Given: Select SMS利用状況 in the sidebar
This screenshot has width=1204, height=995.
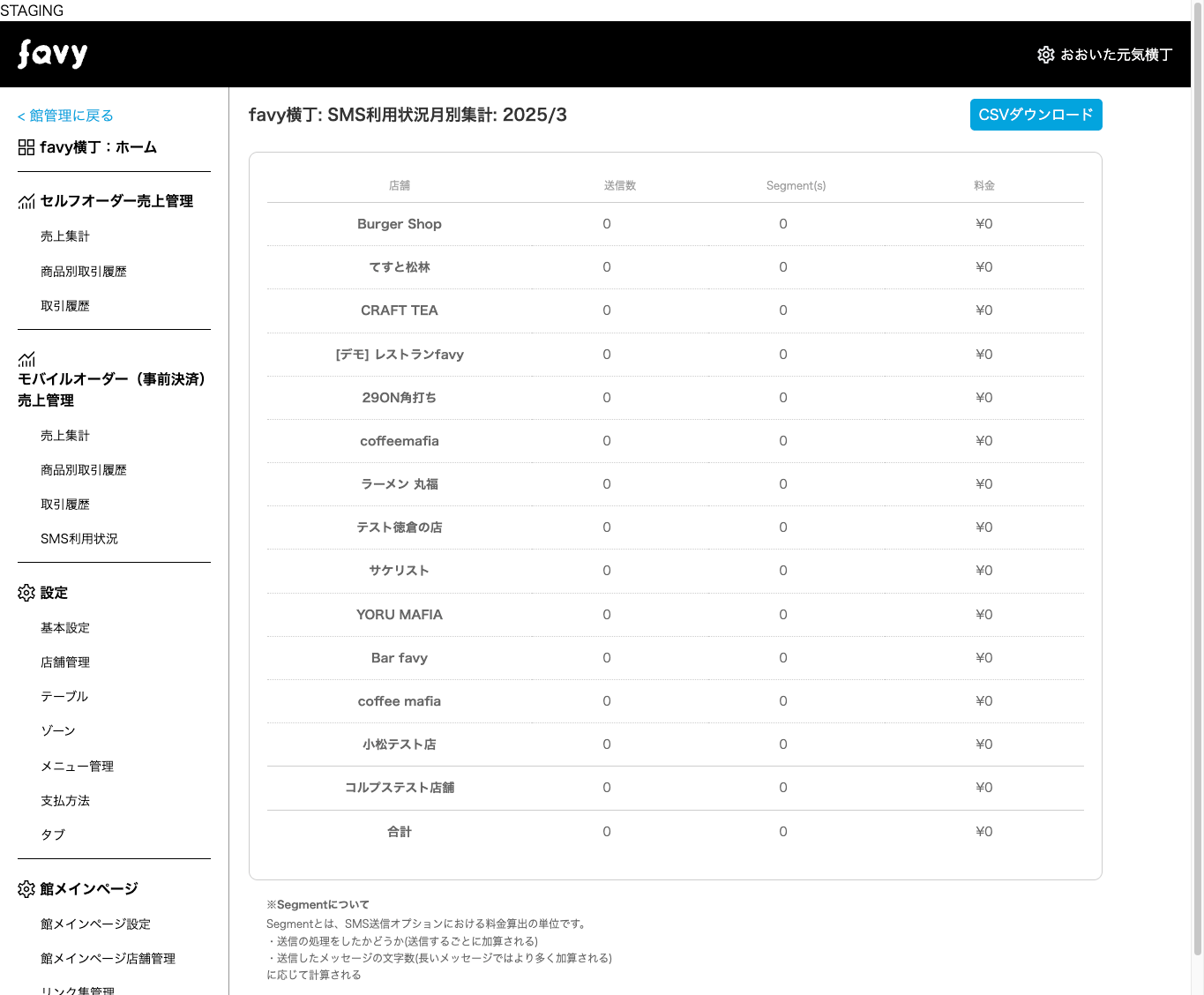Looking at the screenshot, I should pos(79,539).
